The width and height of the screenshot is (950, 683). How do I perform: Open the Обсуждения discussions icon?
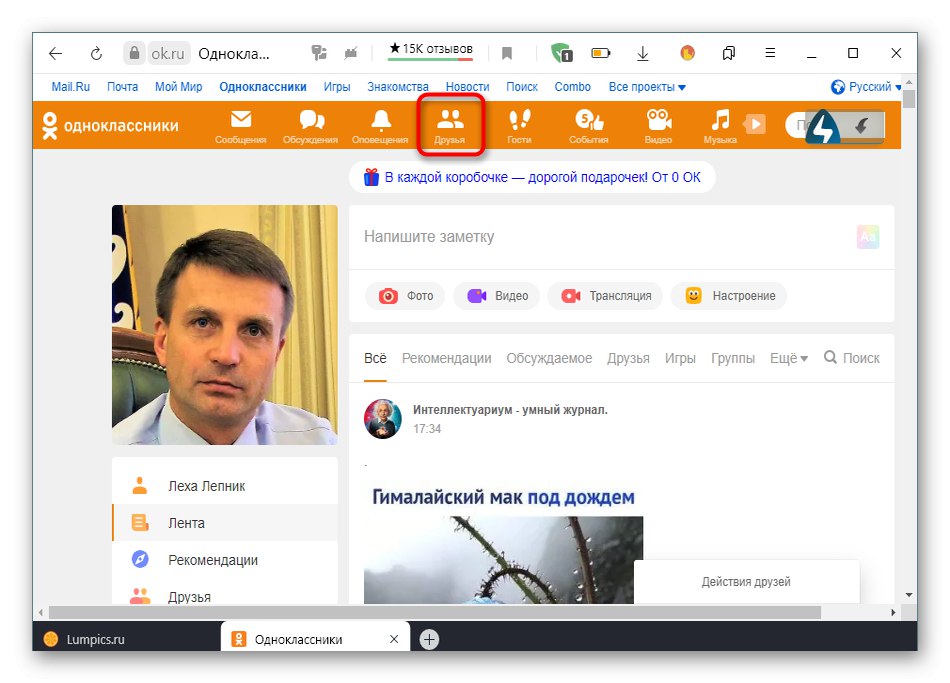pos(310,124)
